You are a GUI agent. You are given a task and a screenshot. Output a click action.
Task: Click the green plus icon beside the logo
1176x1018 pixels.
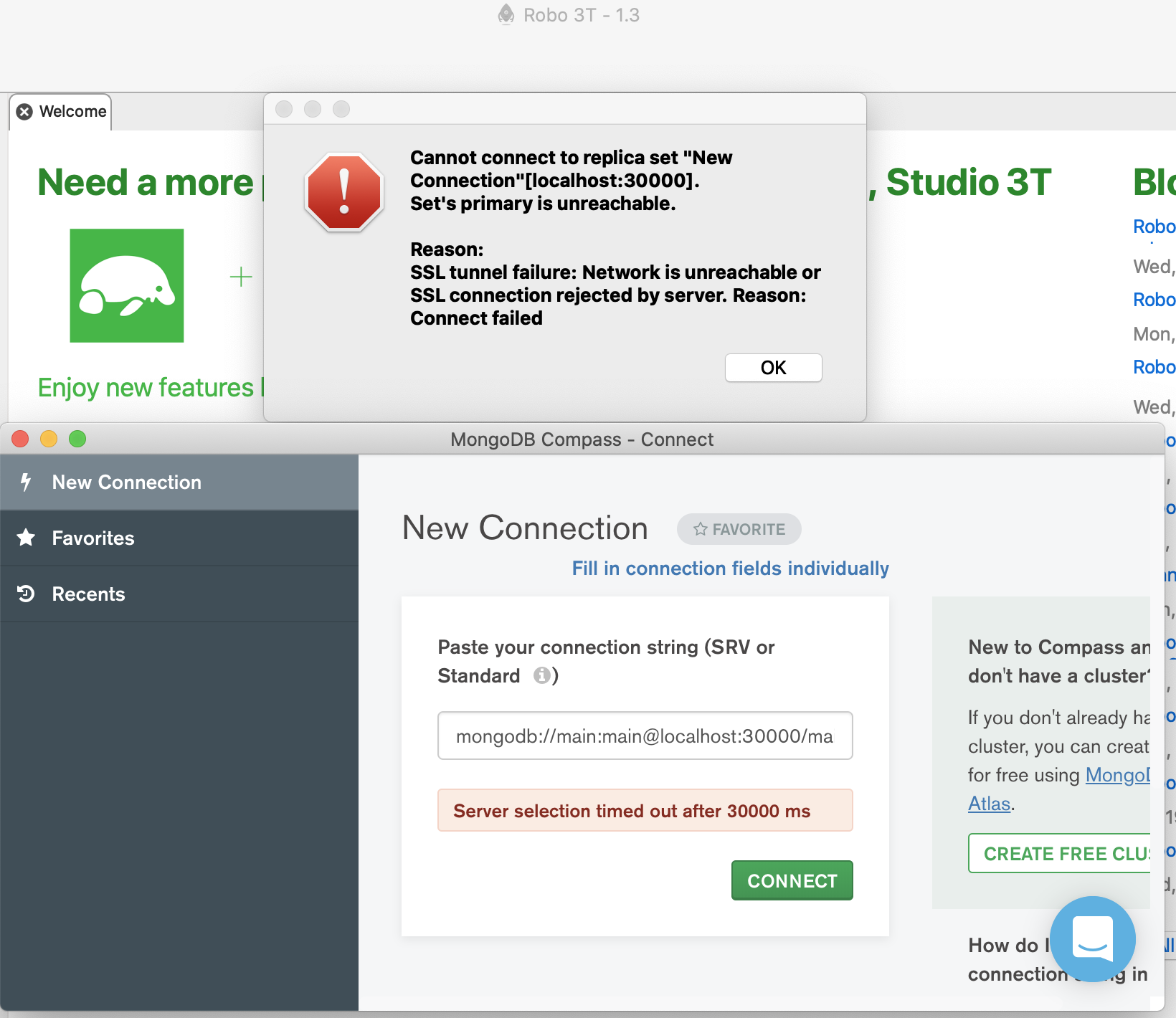(x=241, y=277)
